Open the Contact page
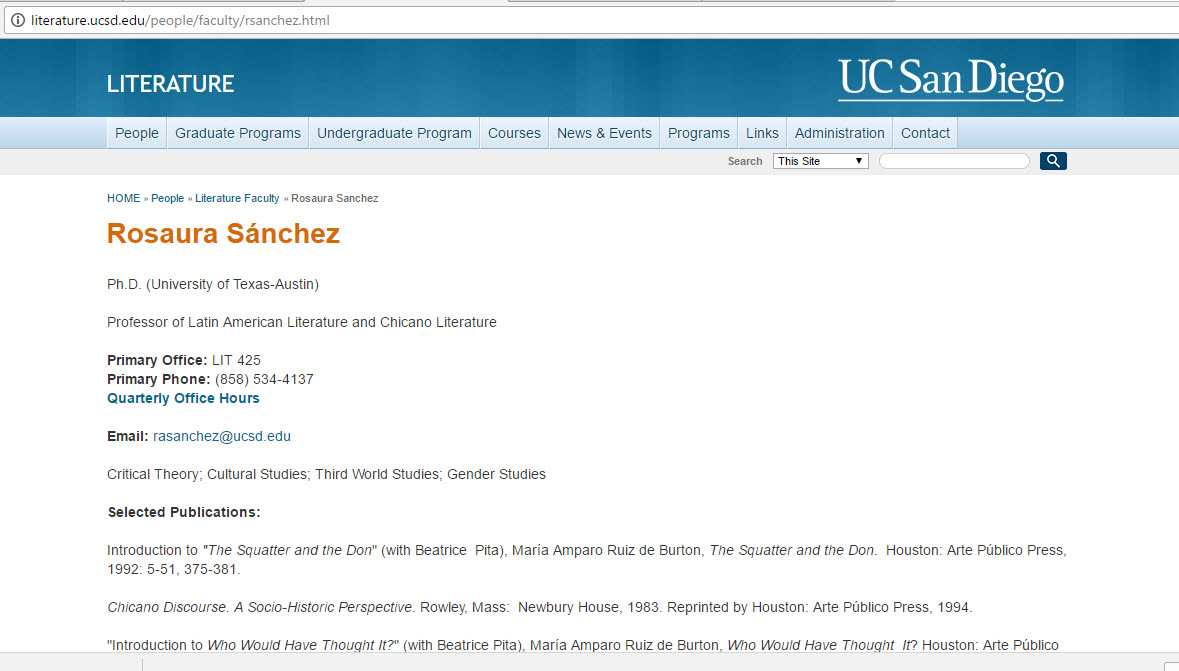This screenshot has width=1179, height=671. 924,132
